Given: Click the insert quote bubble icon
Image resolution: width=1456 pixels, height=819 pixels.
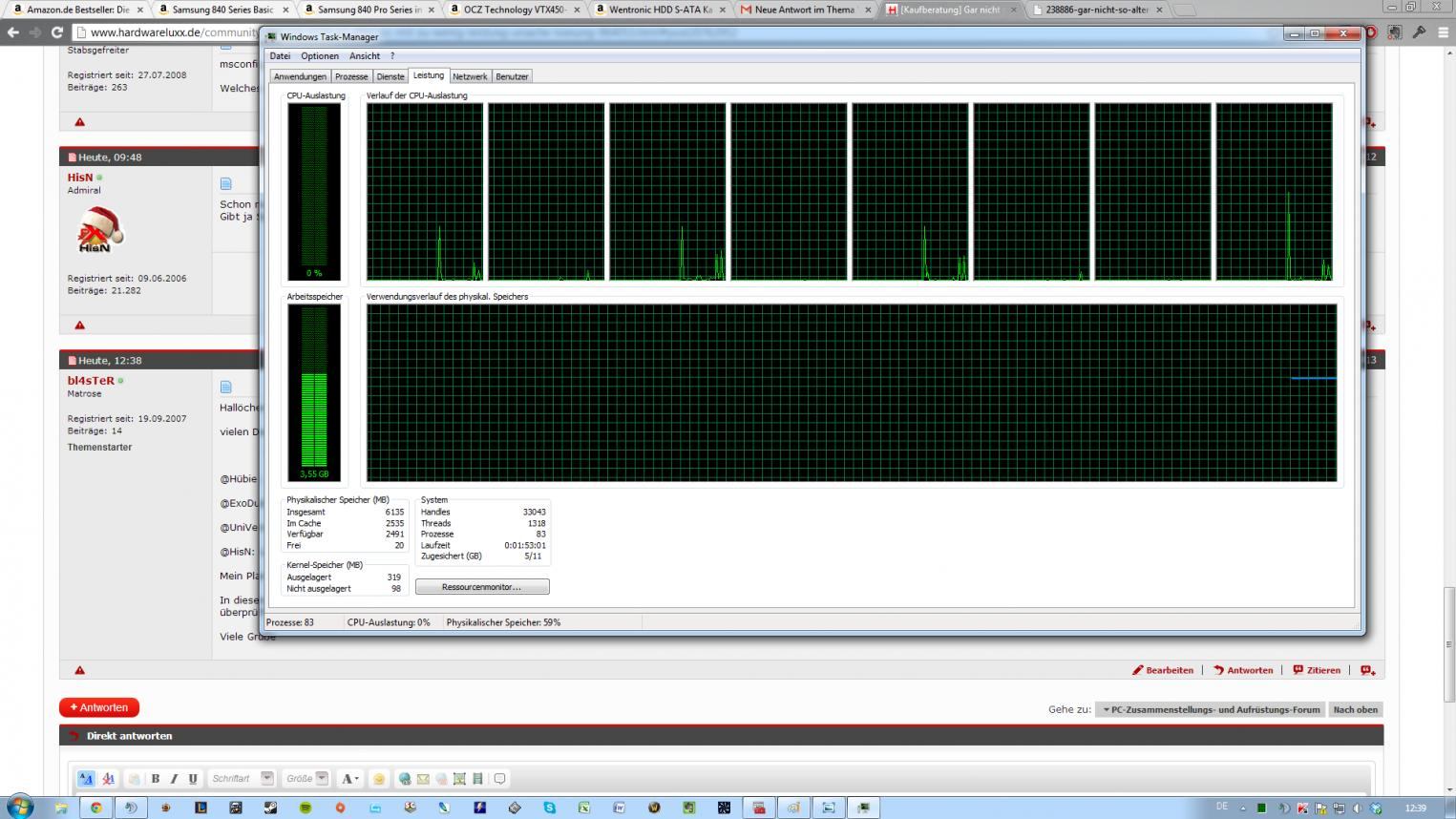Looking at the screenshot, I should [499, 779].
